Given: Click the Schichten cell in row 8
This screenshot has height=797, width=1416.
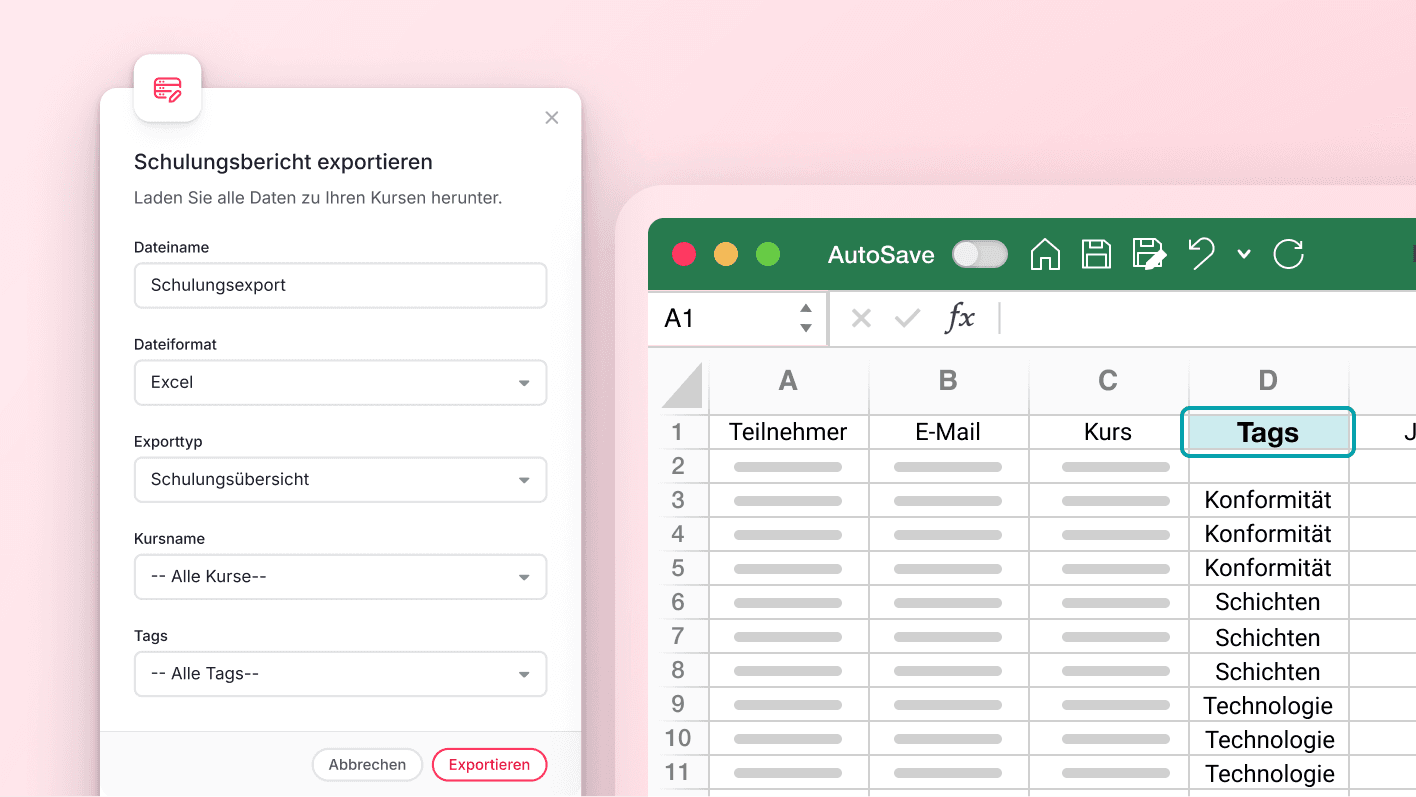Looking at the screenshot, I should coord(1268,671).
